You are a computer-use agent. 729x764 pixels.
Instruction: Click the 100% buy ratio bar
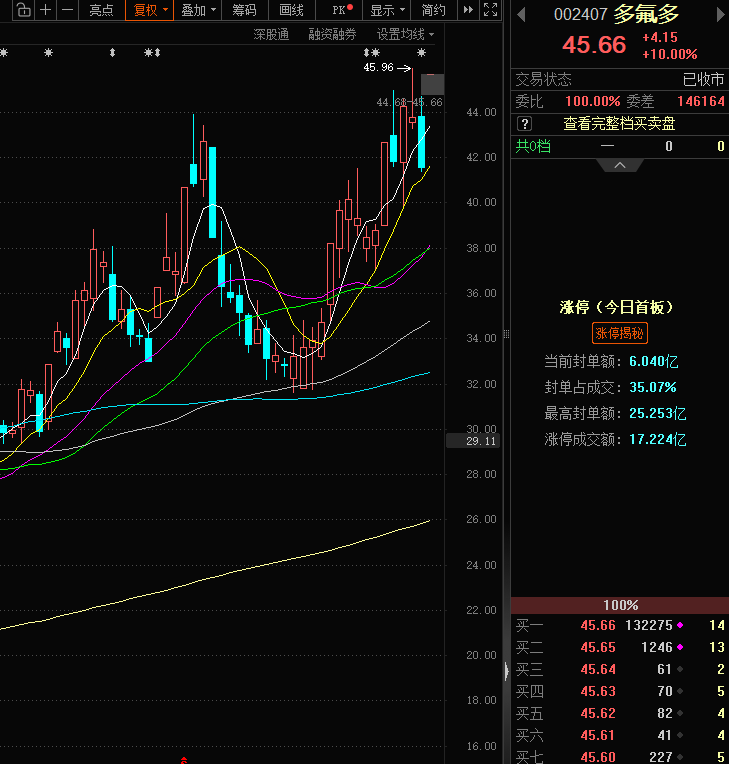click(x=620, y=605)
